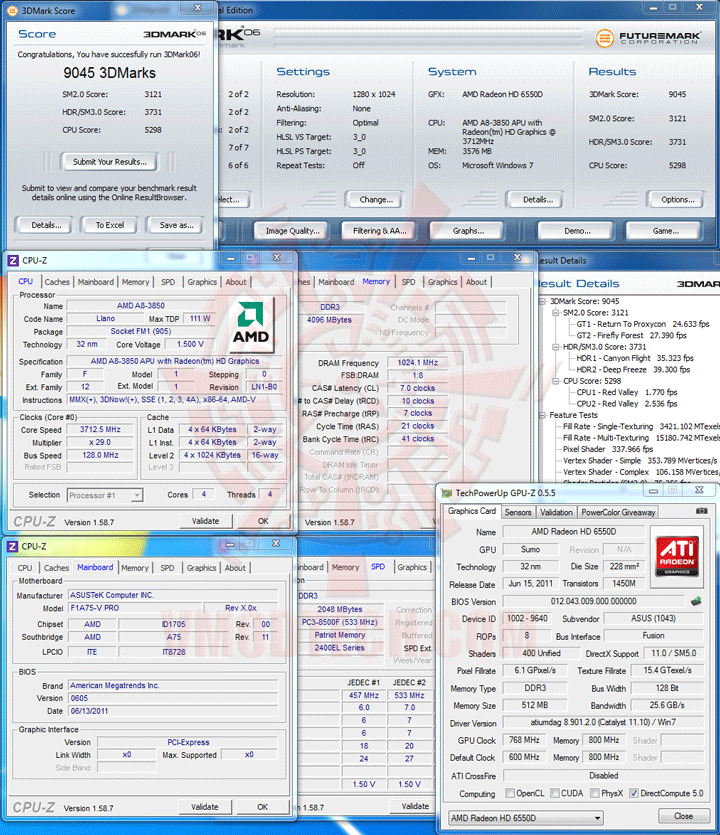Select Pixel Shader 337.966 fps row
The width and height of the screenshot is (720, 835).
click(x=608, y=449)
